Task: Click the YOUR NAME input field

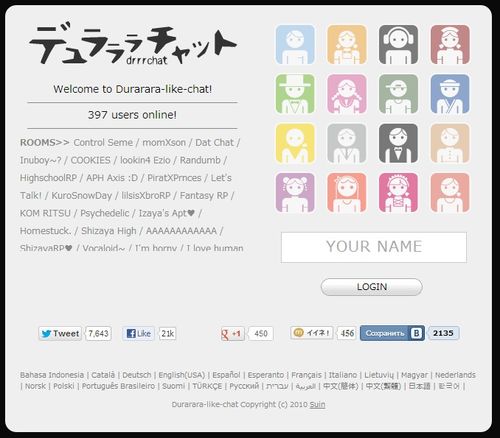Action: point(374,247)
